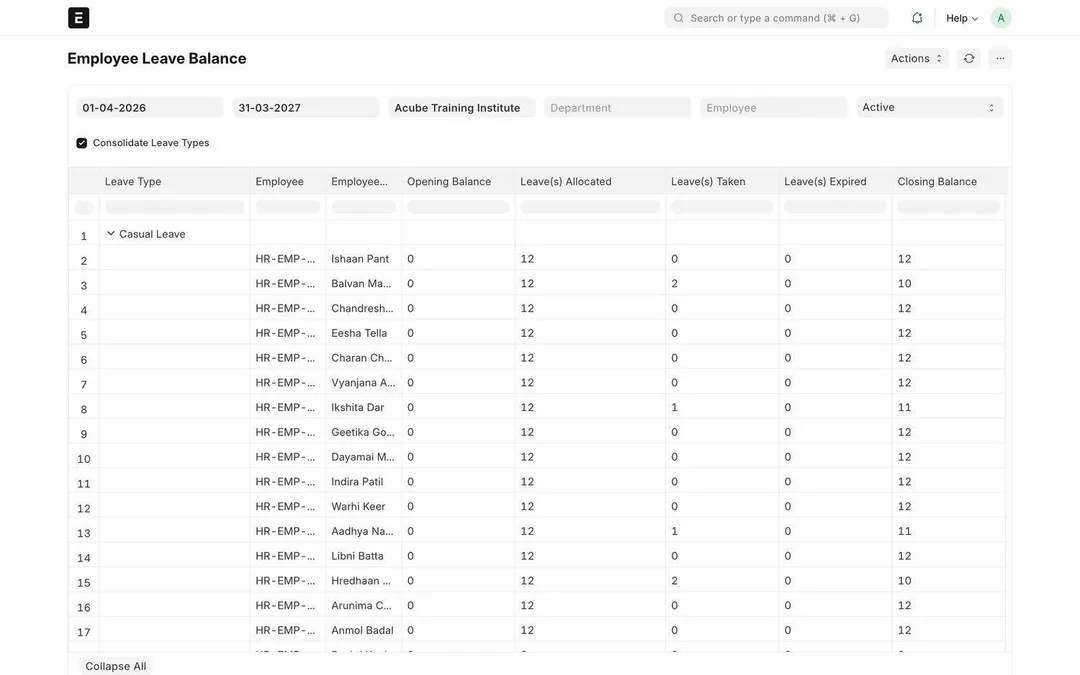The image size is (1080, 675).
Task: Click the Employee Leave Balance page title
Action: click(157, 59)
